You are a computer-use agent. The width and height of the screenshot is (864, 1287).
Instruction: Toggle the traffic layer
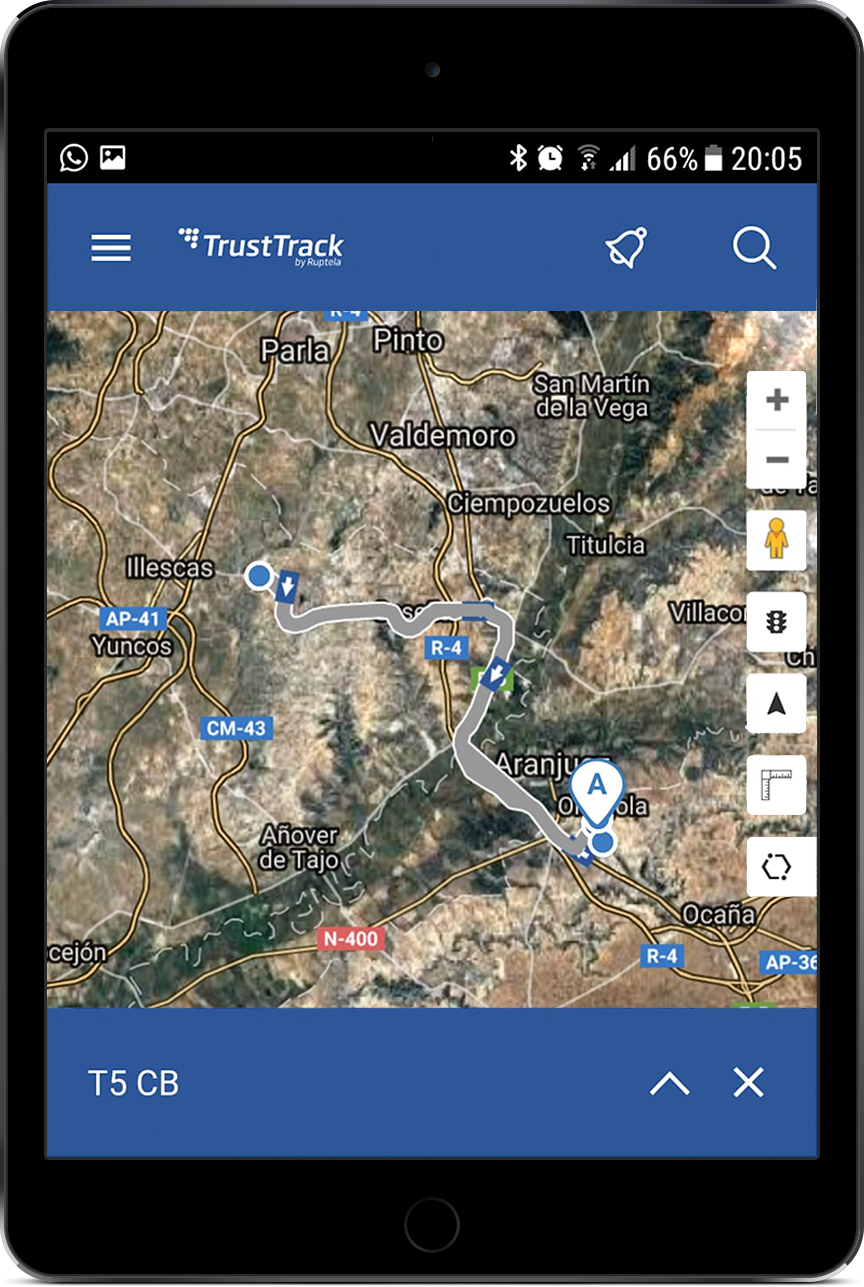[776, 622]
